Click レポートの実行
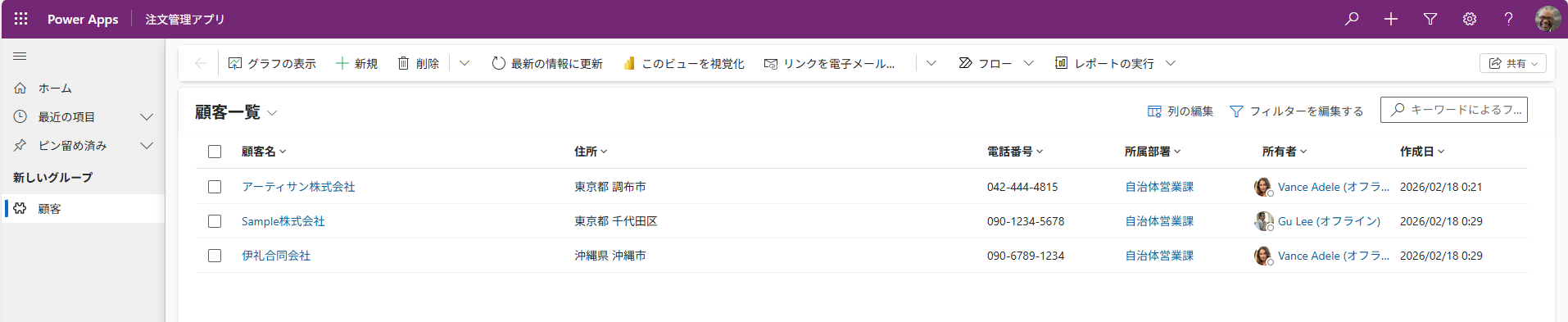The height and width of the screenshot is (322, 1568). [1105, 63]
